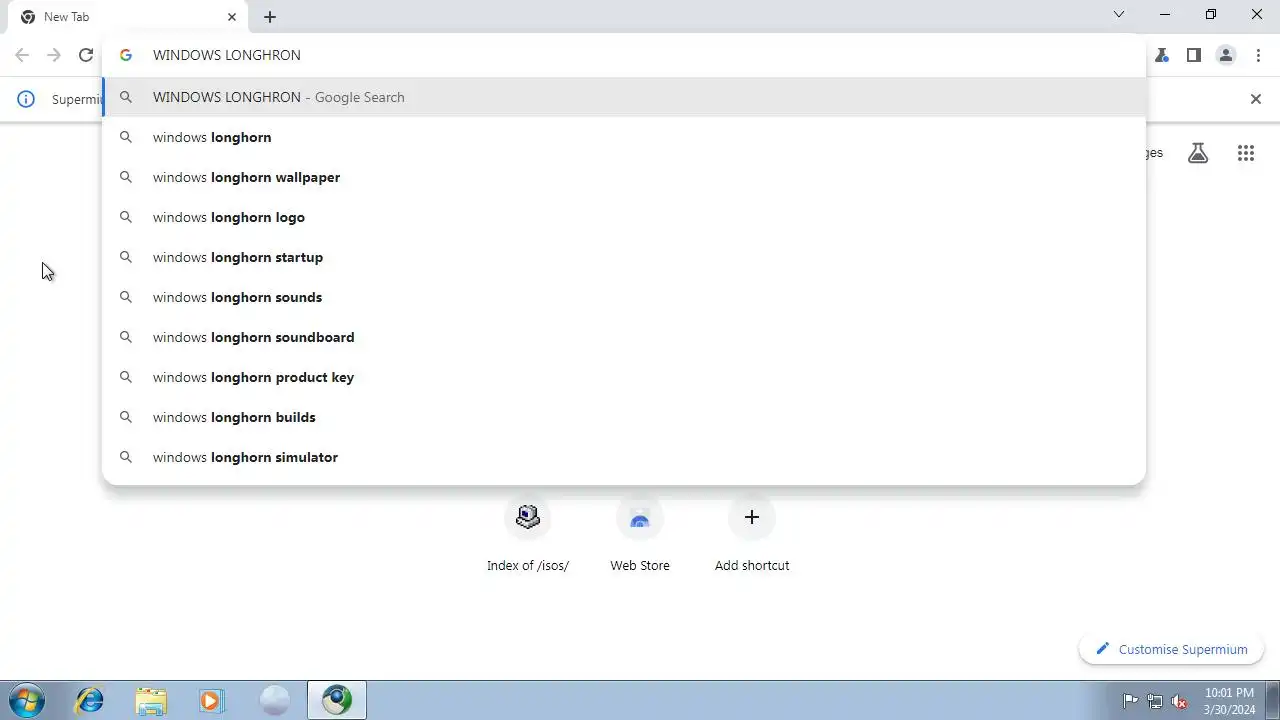1280x720 pixels.
Task: Open Google apps grid
Action: (1245, 153)
